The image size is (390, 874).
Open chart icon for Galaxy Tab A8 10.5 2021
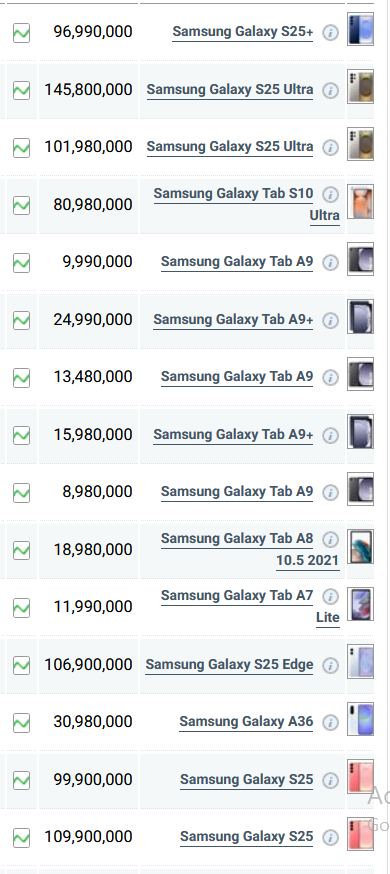pos(21,550)
